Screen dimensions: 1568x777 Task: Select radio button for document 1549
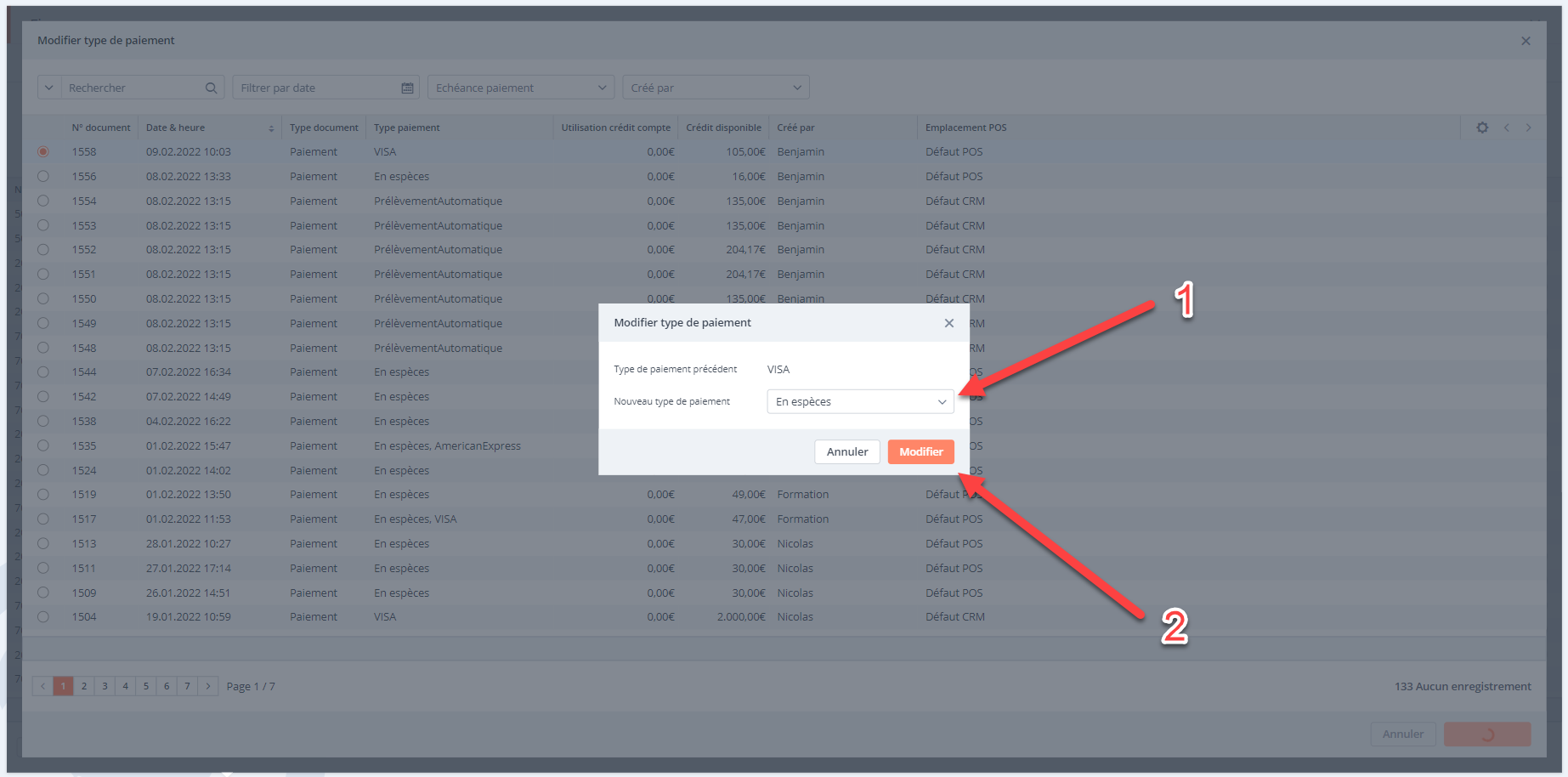(43, 323)
